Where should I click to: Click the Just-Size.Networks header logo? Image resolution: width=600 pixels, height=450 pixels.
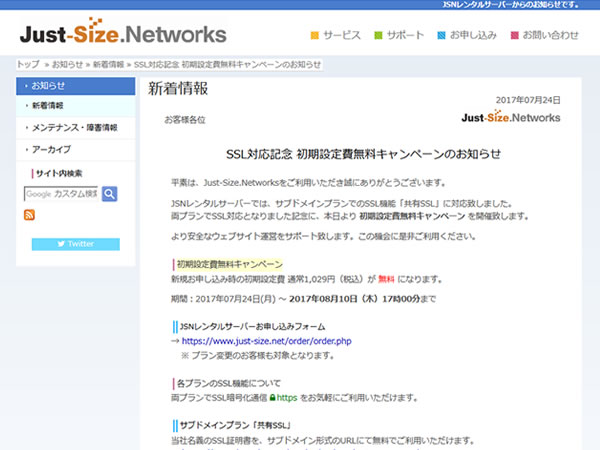coord(123,32)
